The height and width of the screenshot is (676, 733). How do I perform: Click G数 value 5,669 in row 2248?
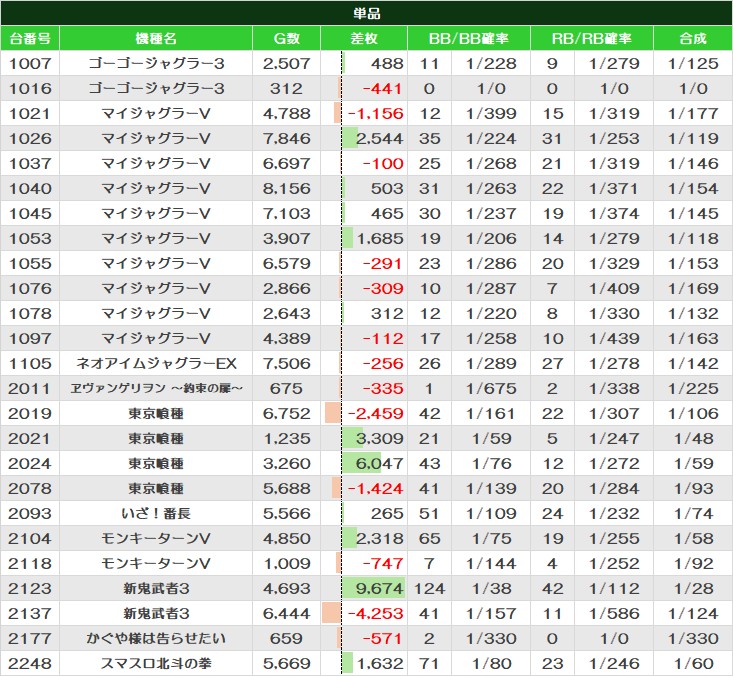(286, 664)
